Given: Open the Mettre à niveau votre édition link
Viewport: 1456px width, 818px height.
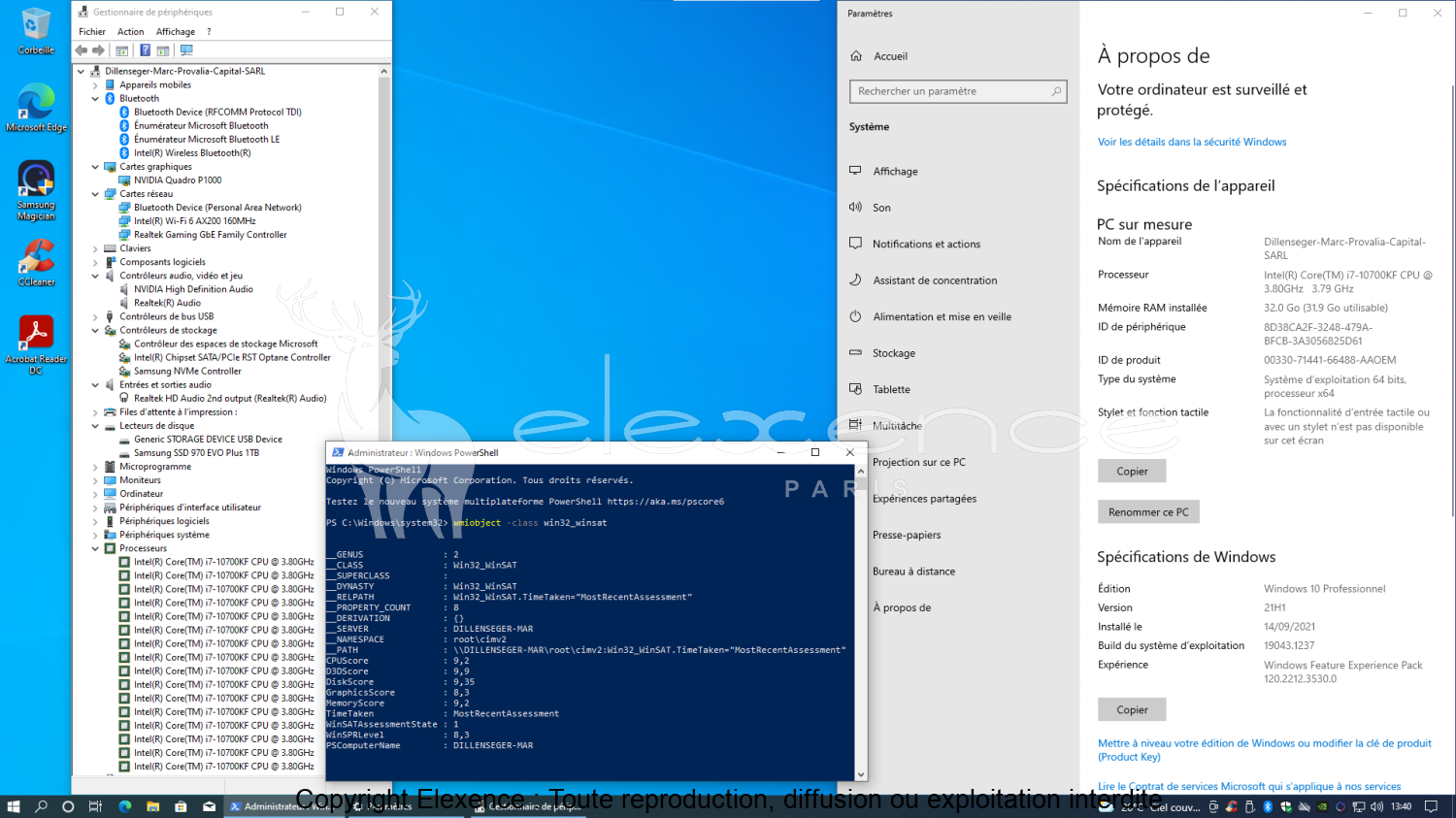Looking at the screenshot, I should pos(1265,750).
